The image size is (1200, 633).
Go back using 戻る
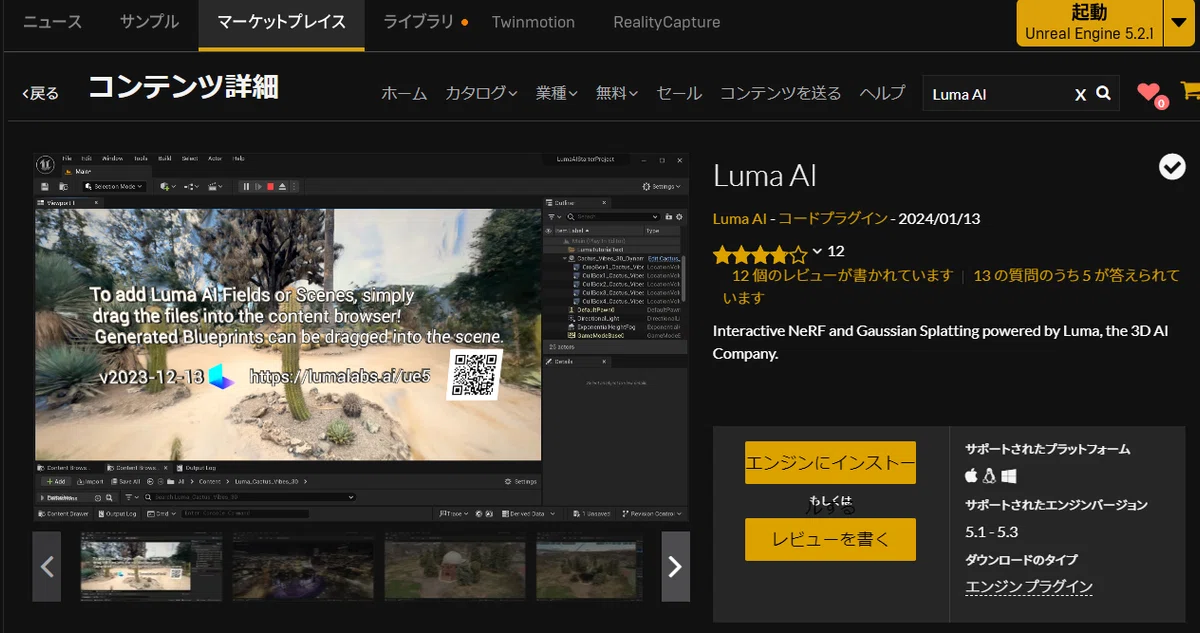(x=41, y=93)
